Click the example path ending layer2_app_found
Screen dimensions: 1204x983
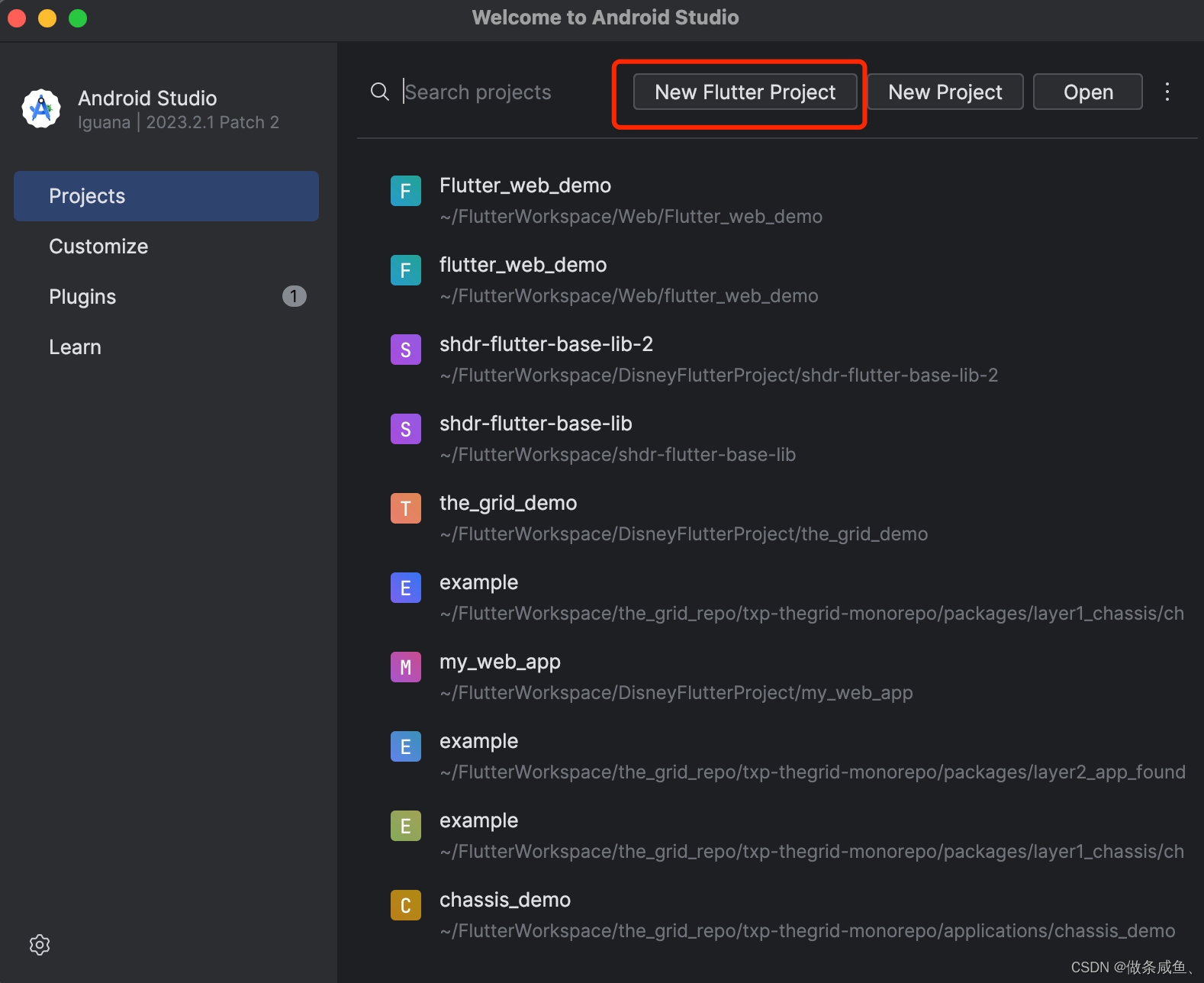coord(813,772)
